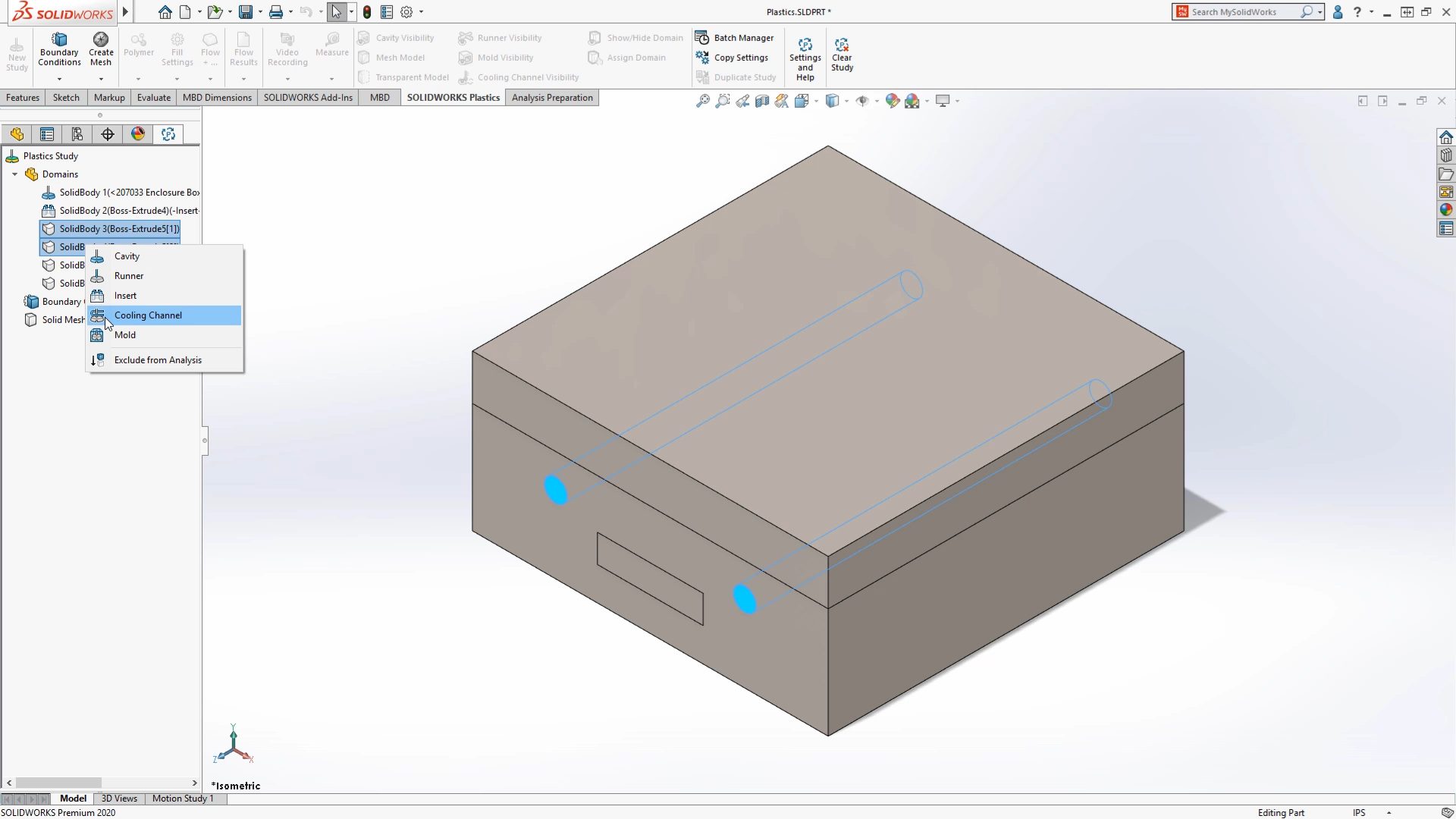Viewport: 1456px width, 819px height.
Task: Open the ConfigurationManager tab
Action: (x=77, y=134)
